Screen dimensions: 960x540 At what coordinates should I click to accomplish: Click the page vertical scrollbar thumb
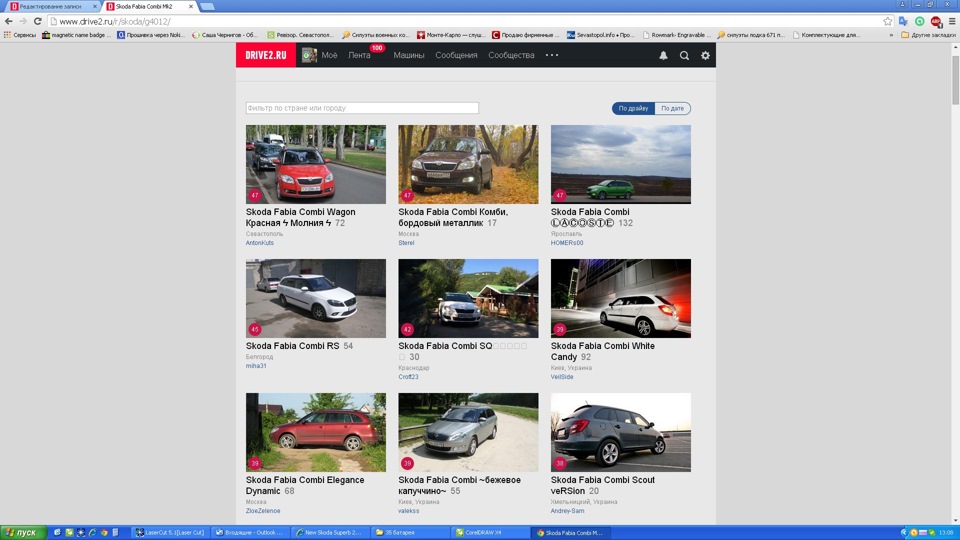point(955,81)
